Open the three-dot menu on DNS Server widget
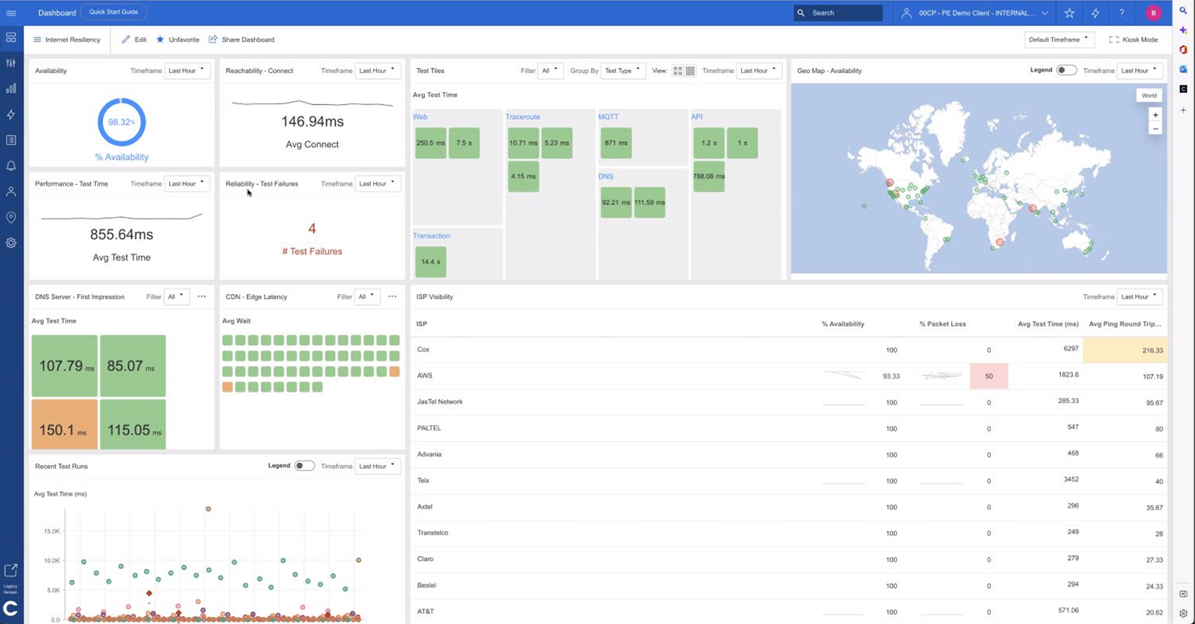 pyautogui.click(x=201, y=297)
